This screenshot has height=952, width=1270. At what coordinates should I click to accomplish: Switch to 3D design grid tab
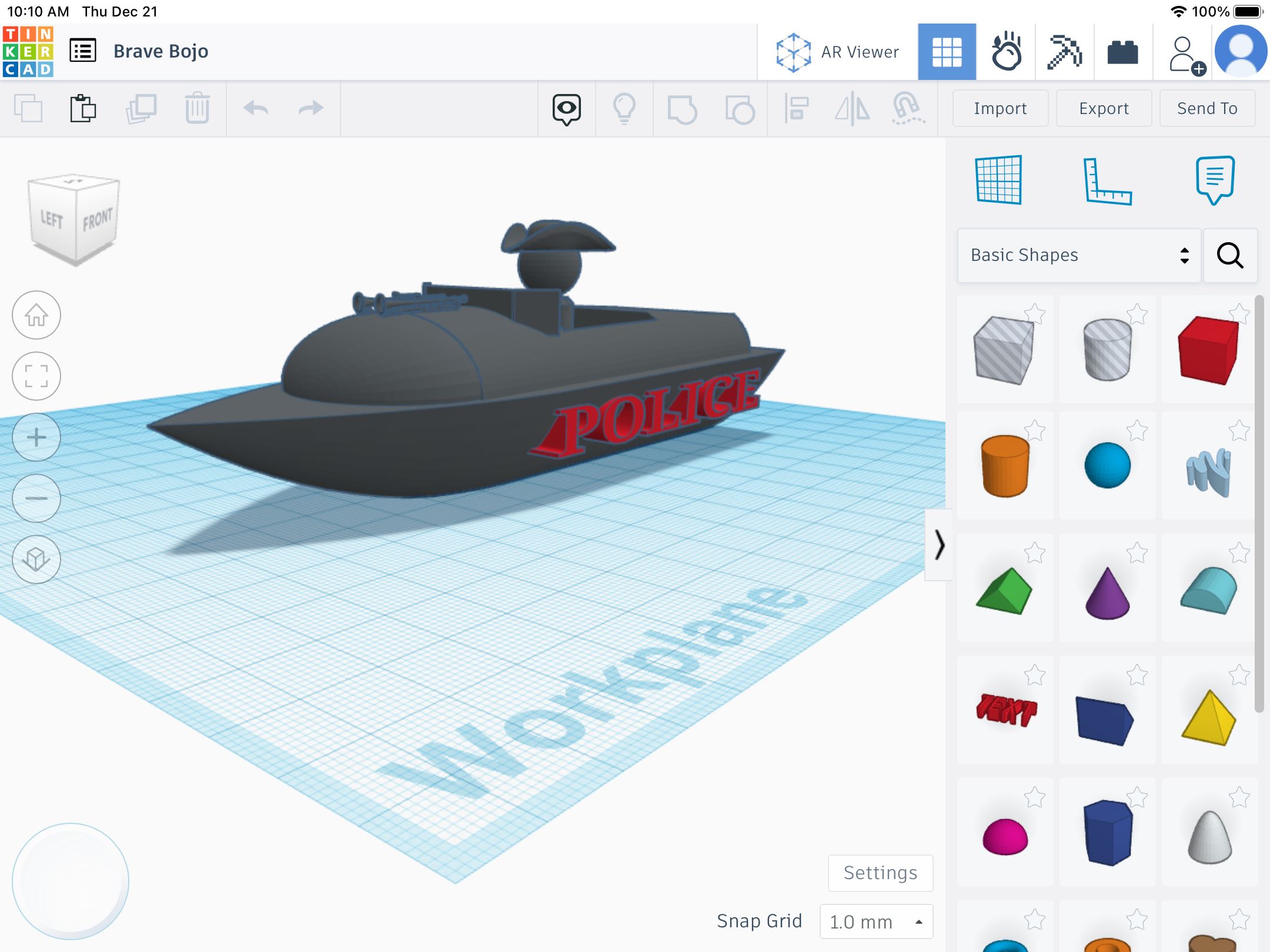pos(947,52)
